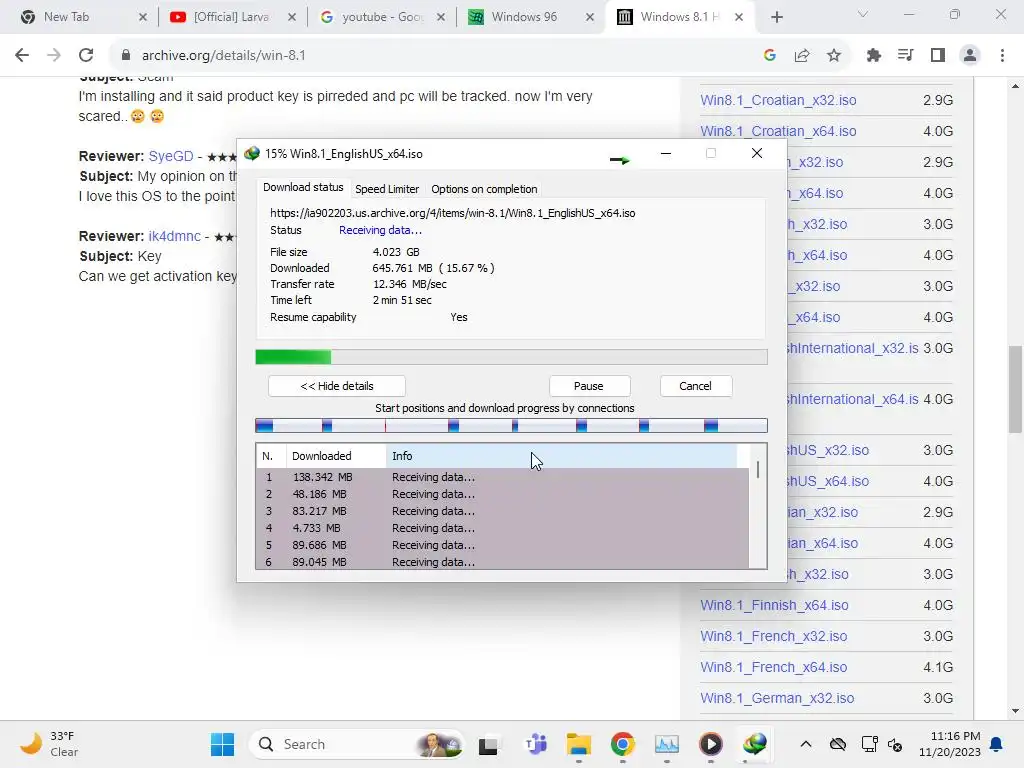Click the page vertical scrollbar thumb
Image resolution: width=1024 pixels, height=768 pixels.
click(1015, 389)
